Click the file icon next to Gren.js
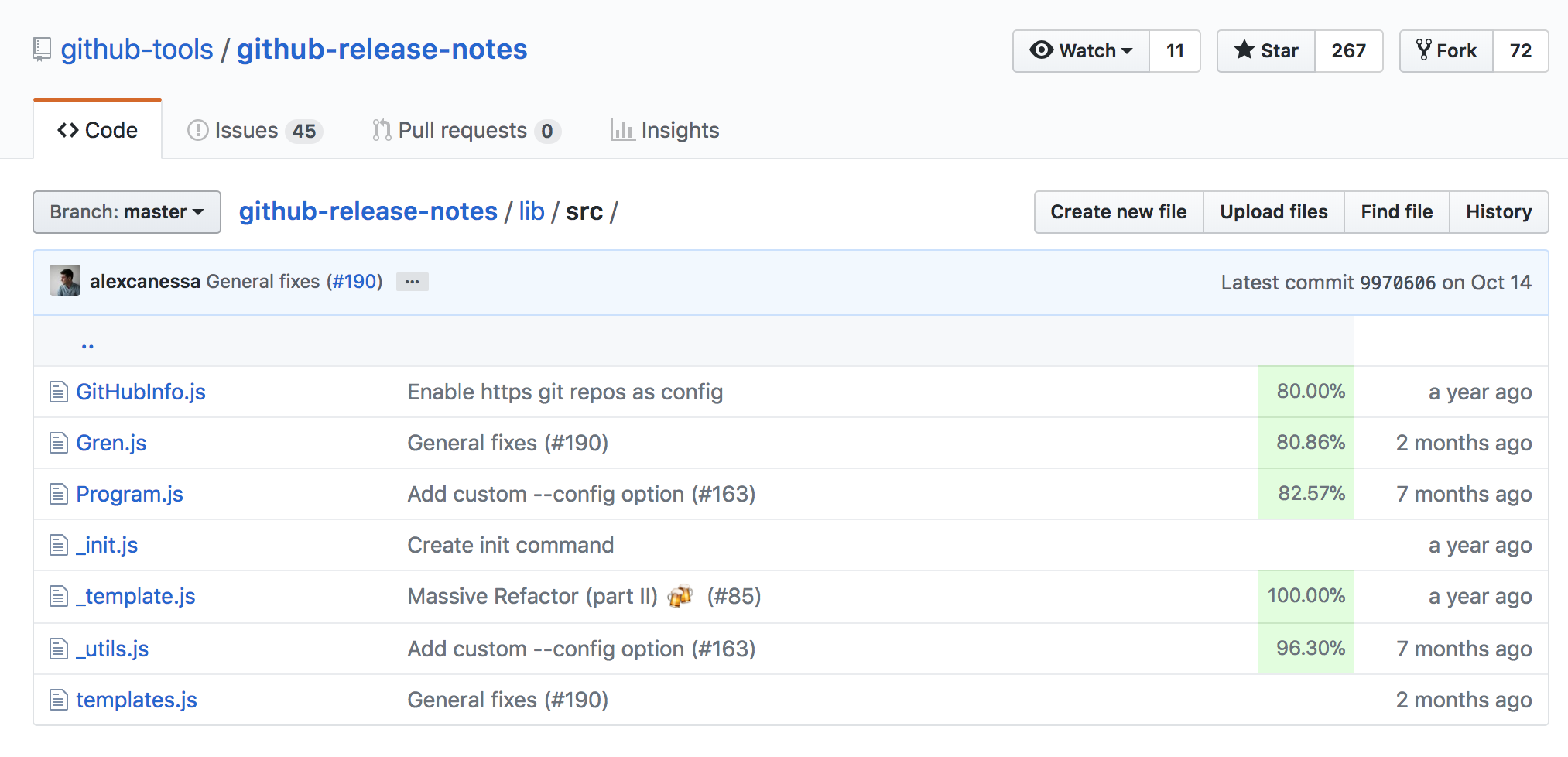Image resolution: width=1568 pixels, height=757 pixels. click(x=59, y=443)
